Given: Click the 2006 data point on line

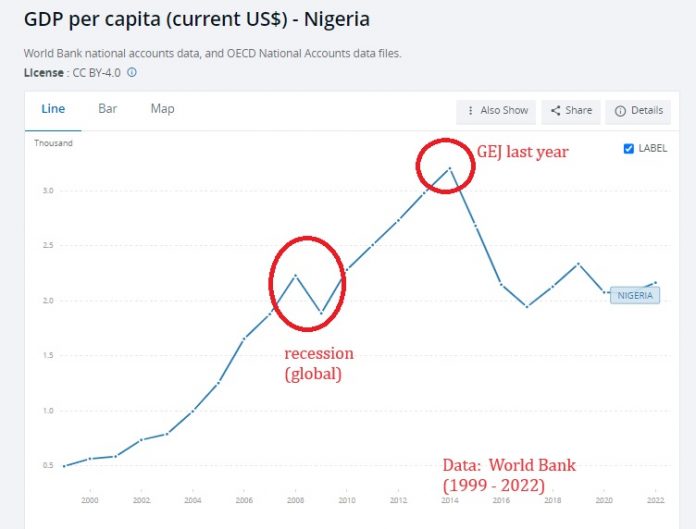Looking at the screenshot, I should click(243, 339).
